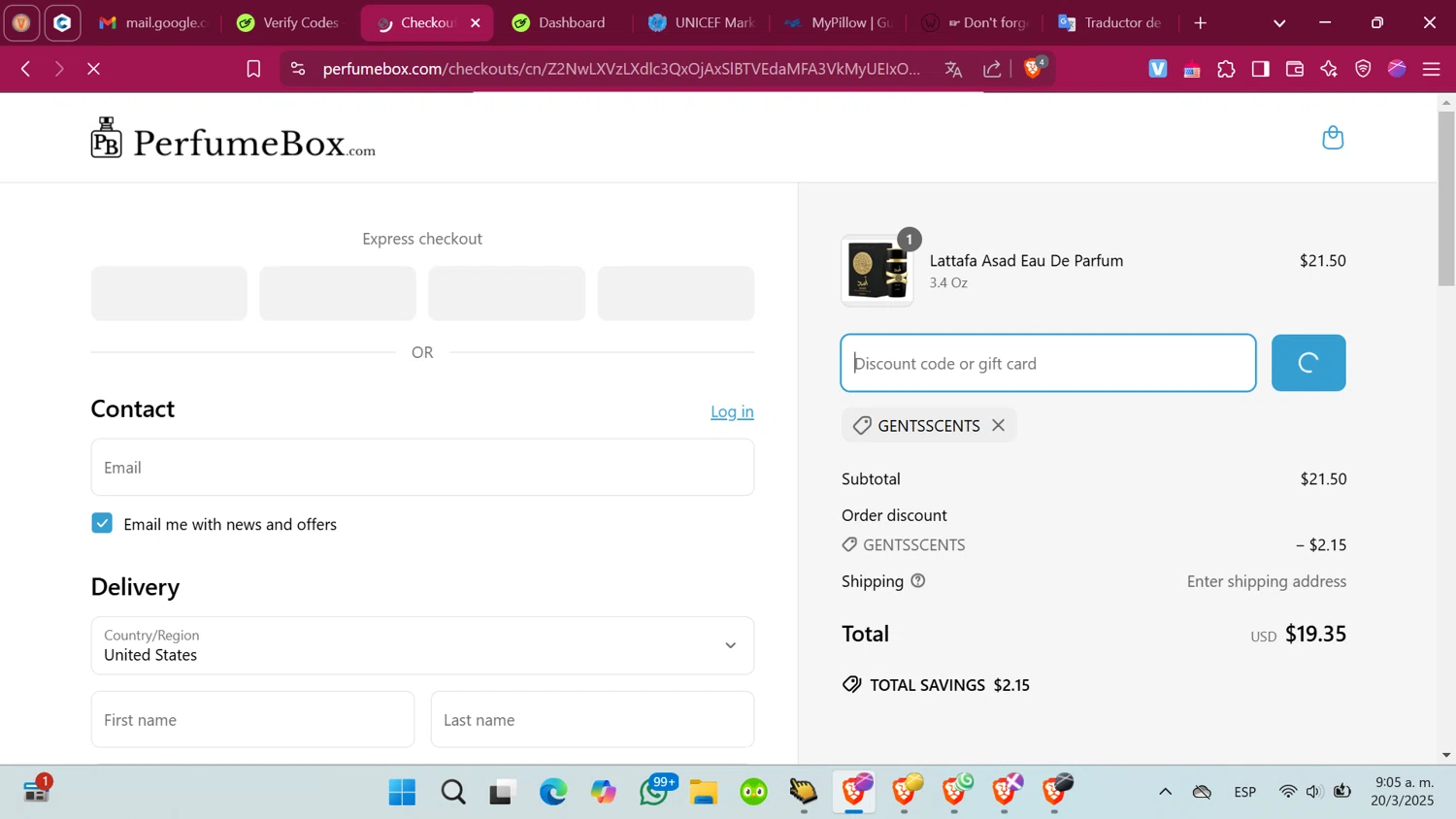Click the Last name field

coord(592,719)
